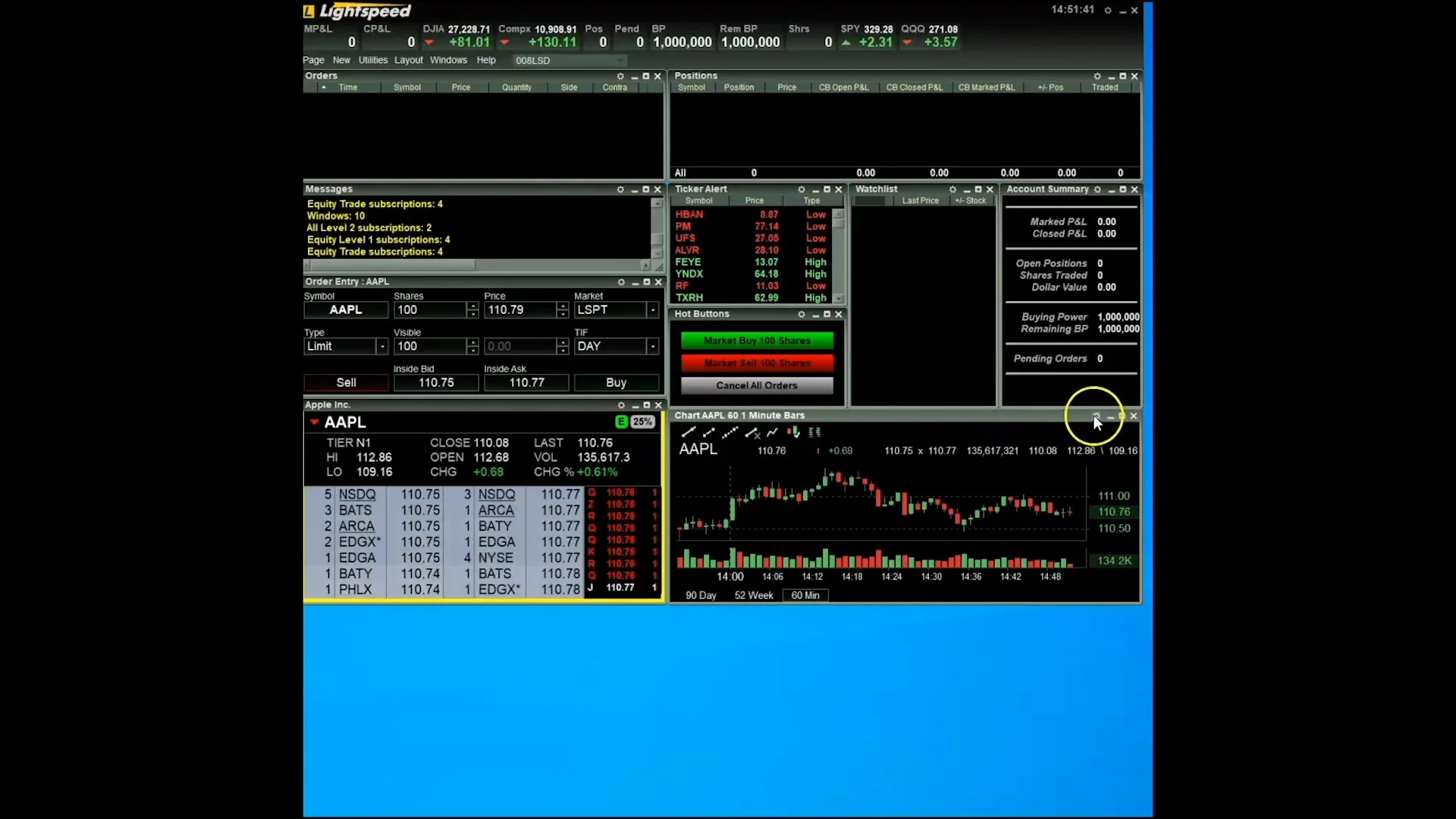Switch chart to 52 Week view
Screen dimensions: 1456x819
(753, 595)
